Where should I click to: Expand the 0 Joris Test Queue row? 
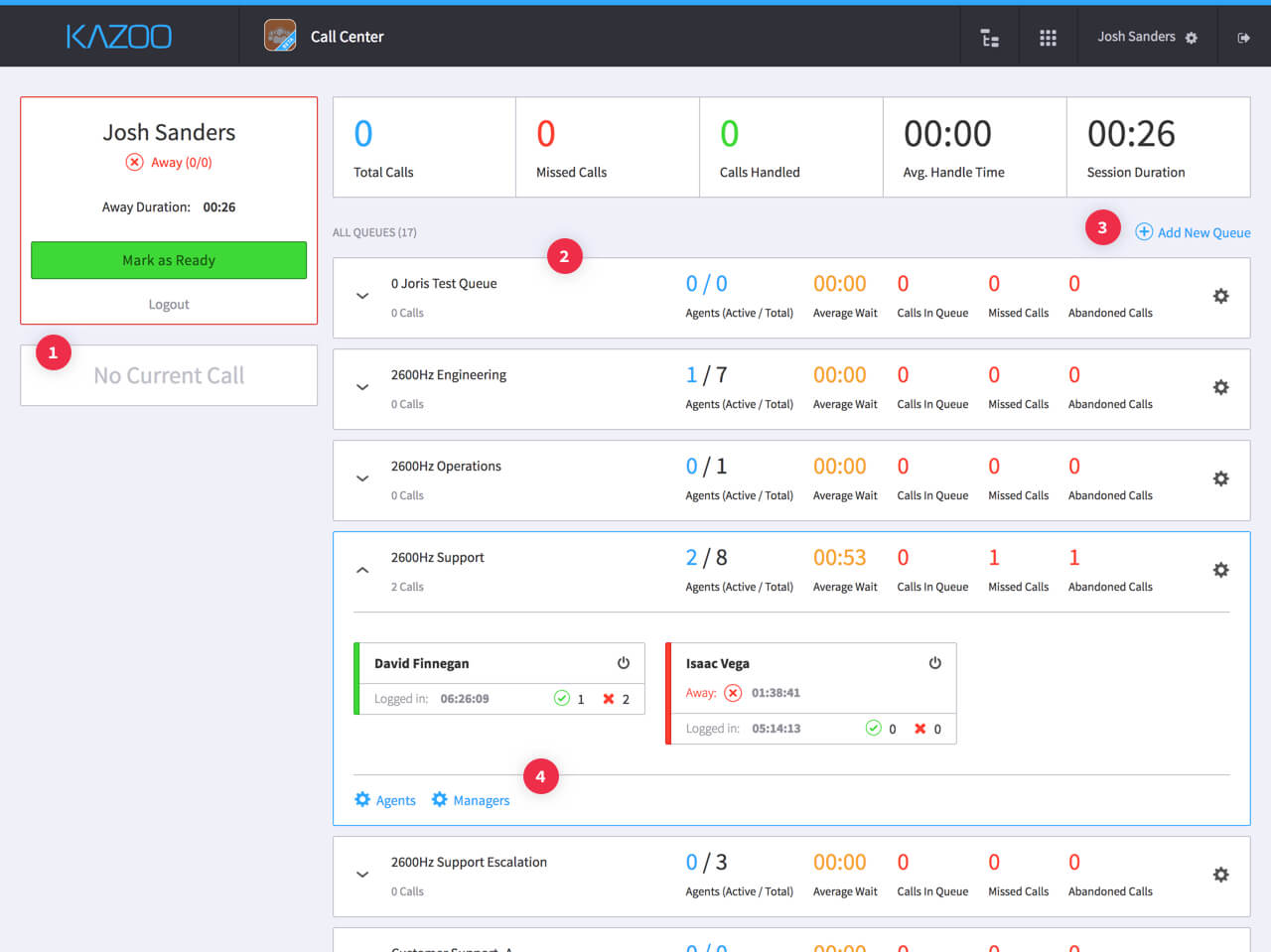(x=362, y=296)
